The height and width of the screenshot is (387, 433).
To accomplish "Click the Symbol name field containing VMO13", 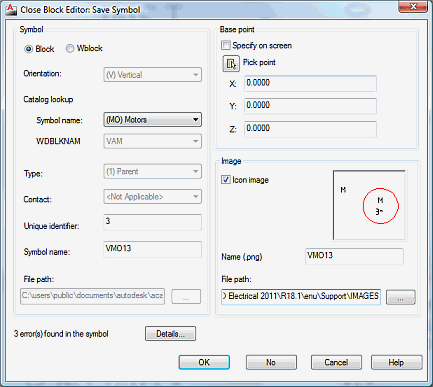I will pyautogui.click(x=152, y=249).
